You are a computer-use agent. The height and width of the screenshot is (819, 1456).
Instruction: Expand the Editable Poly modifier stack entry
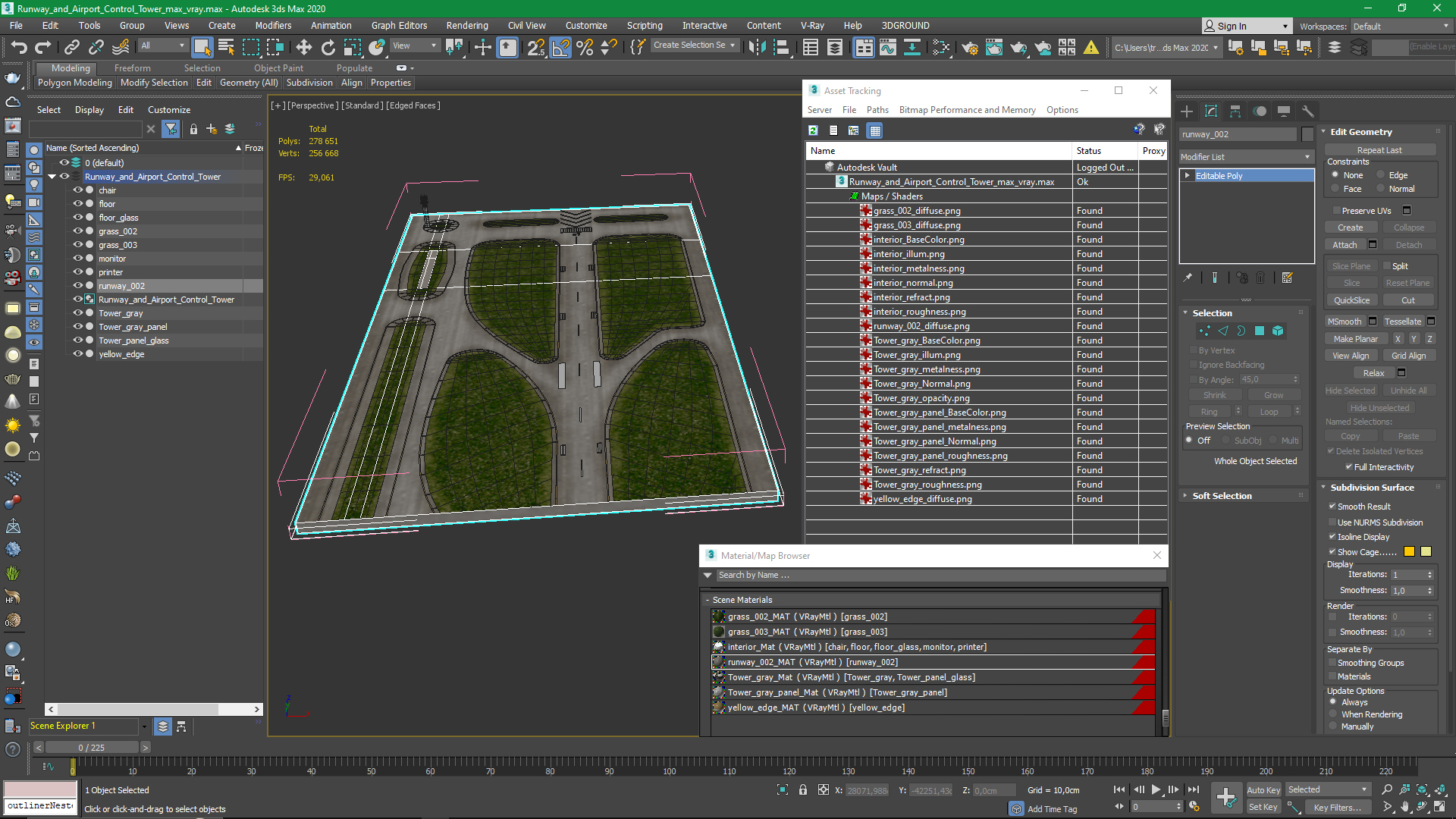(1187, 176)
